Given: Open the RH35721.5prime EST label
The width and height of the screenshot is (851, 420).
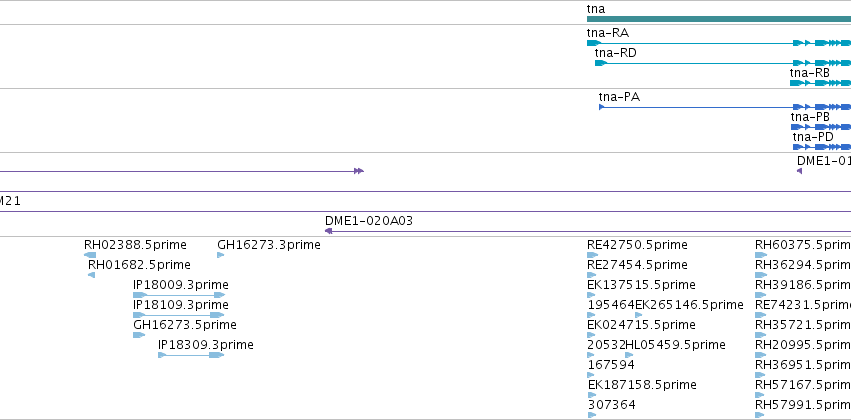Looking at the screenshot, I should pyautogui.click(x=803, y=325).
